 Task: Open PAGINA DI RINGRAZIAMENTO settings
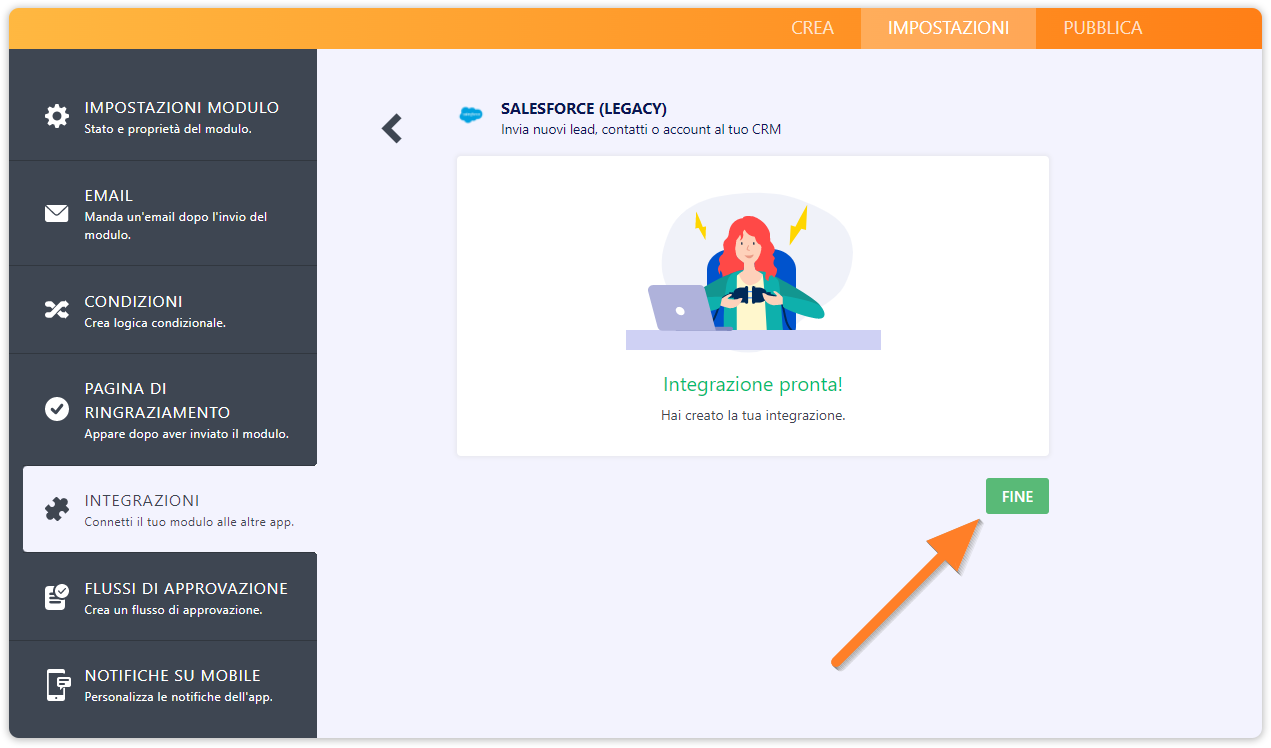click(x=157, y=400)
